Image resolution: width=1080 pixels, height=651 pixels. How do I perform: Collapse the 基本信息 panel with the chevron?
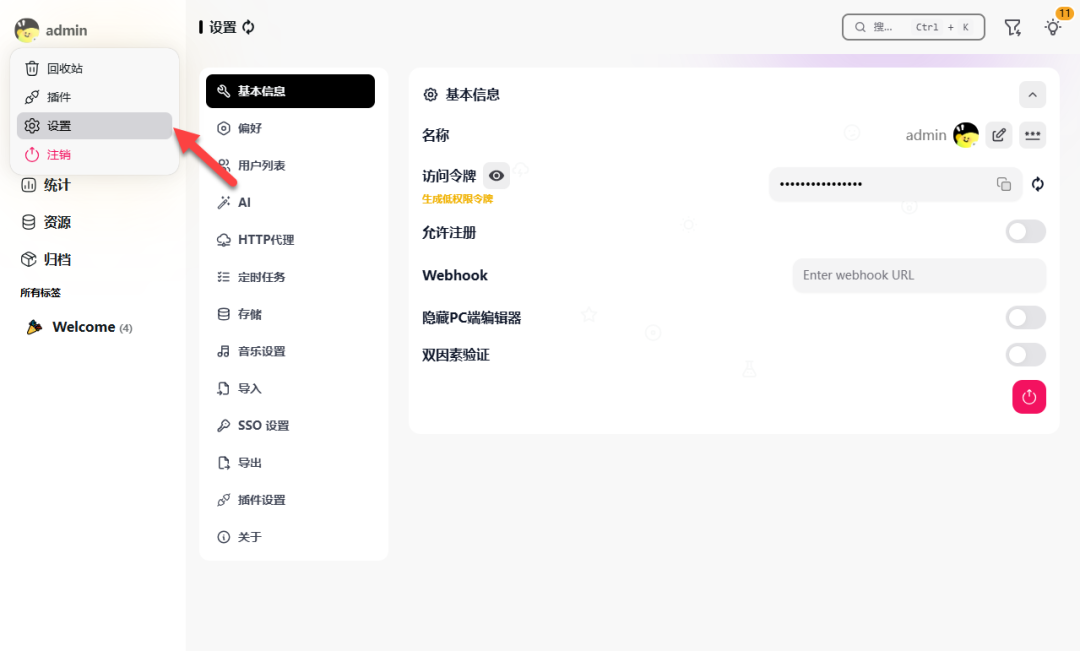pos(1032,95)
